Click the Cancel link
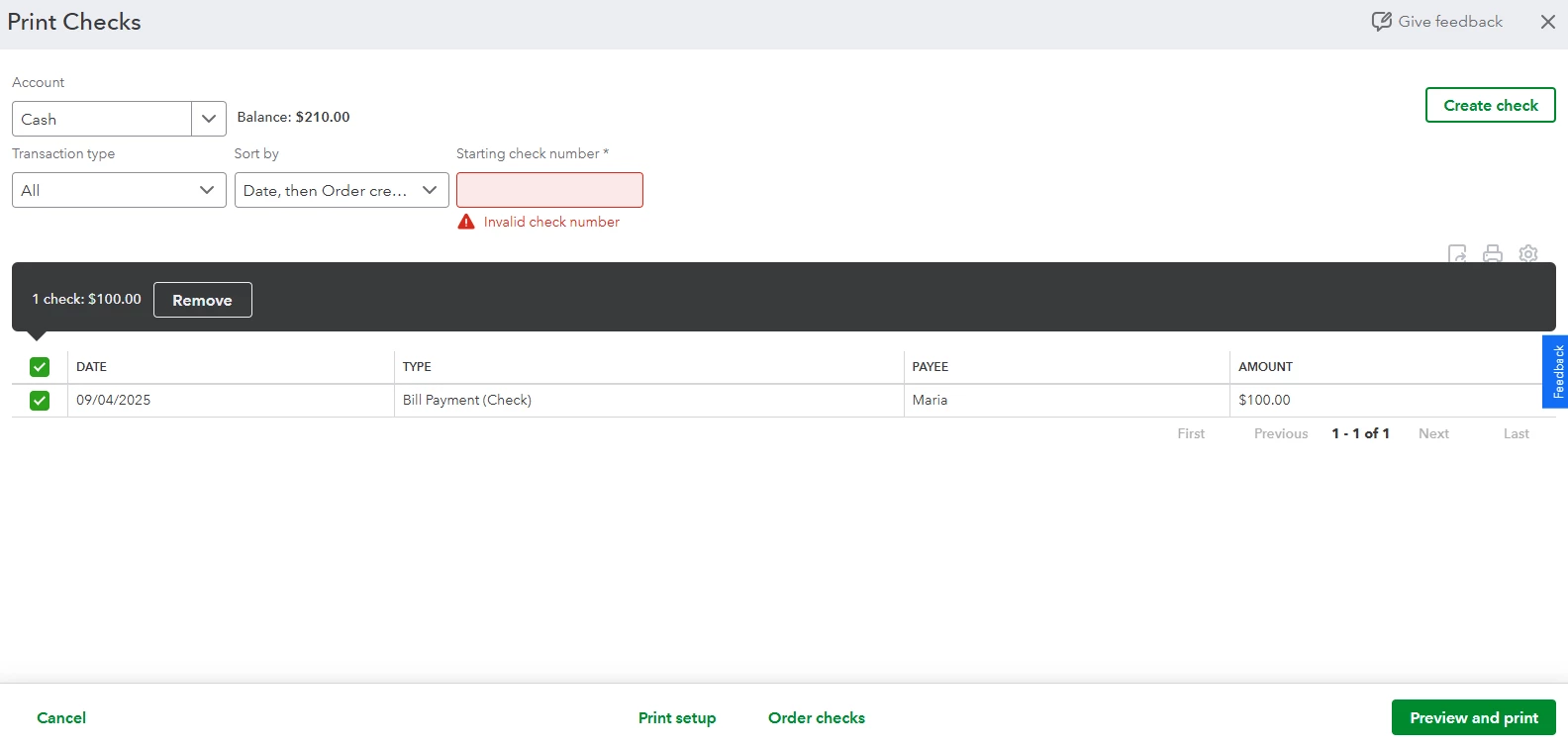Viewport: 1568px width, 746px height. point(61,718)
